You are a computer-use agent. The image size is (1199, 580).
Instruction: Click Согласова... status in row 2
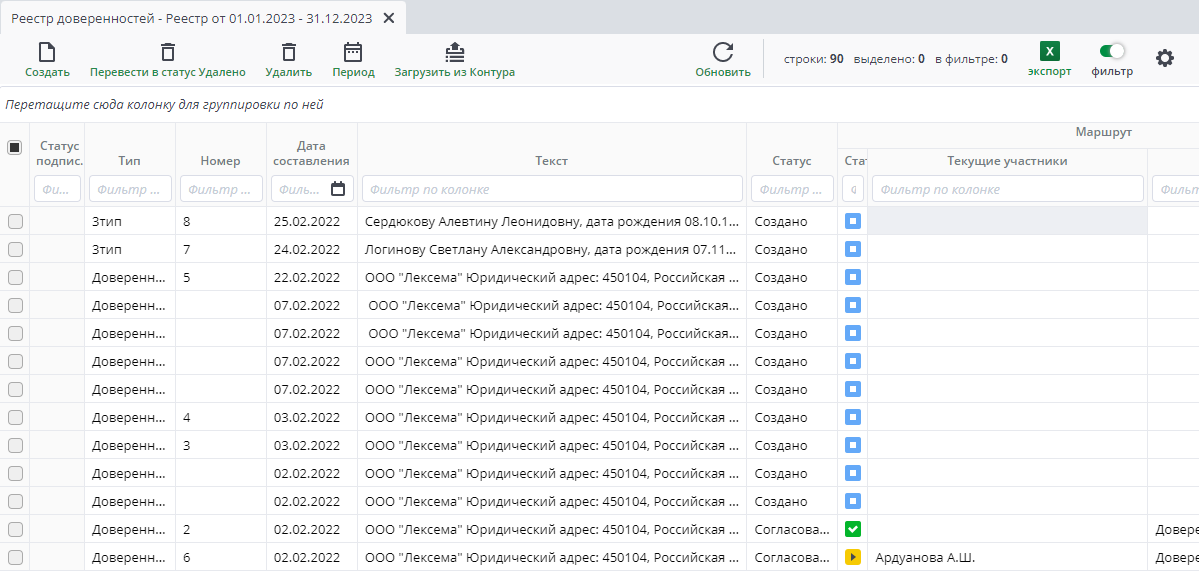pyautogui.click(x=791, y=529)
